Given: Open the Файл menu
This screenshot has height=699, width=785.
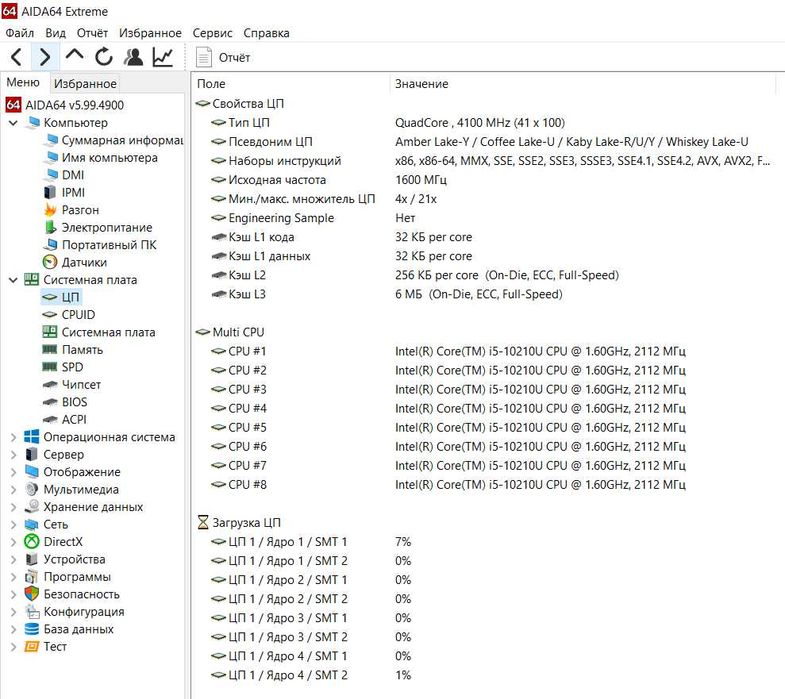Looking at the screenshot, I should pos(20,33).
